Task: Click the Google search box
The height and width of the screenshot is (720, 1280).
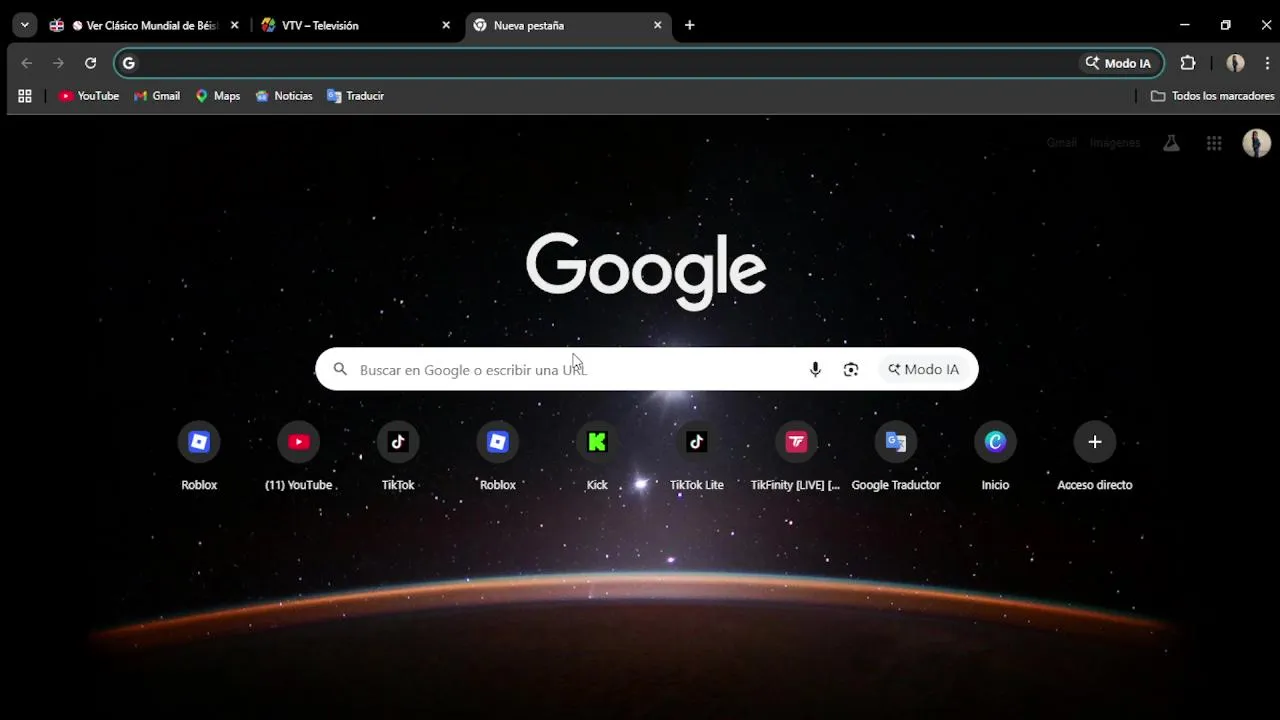Action: click(646, 369)
